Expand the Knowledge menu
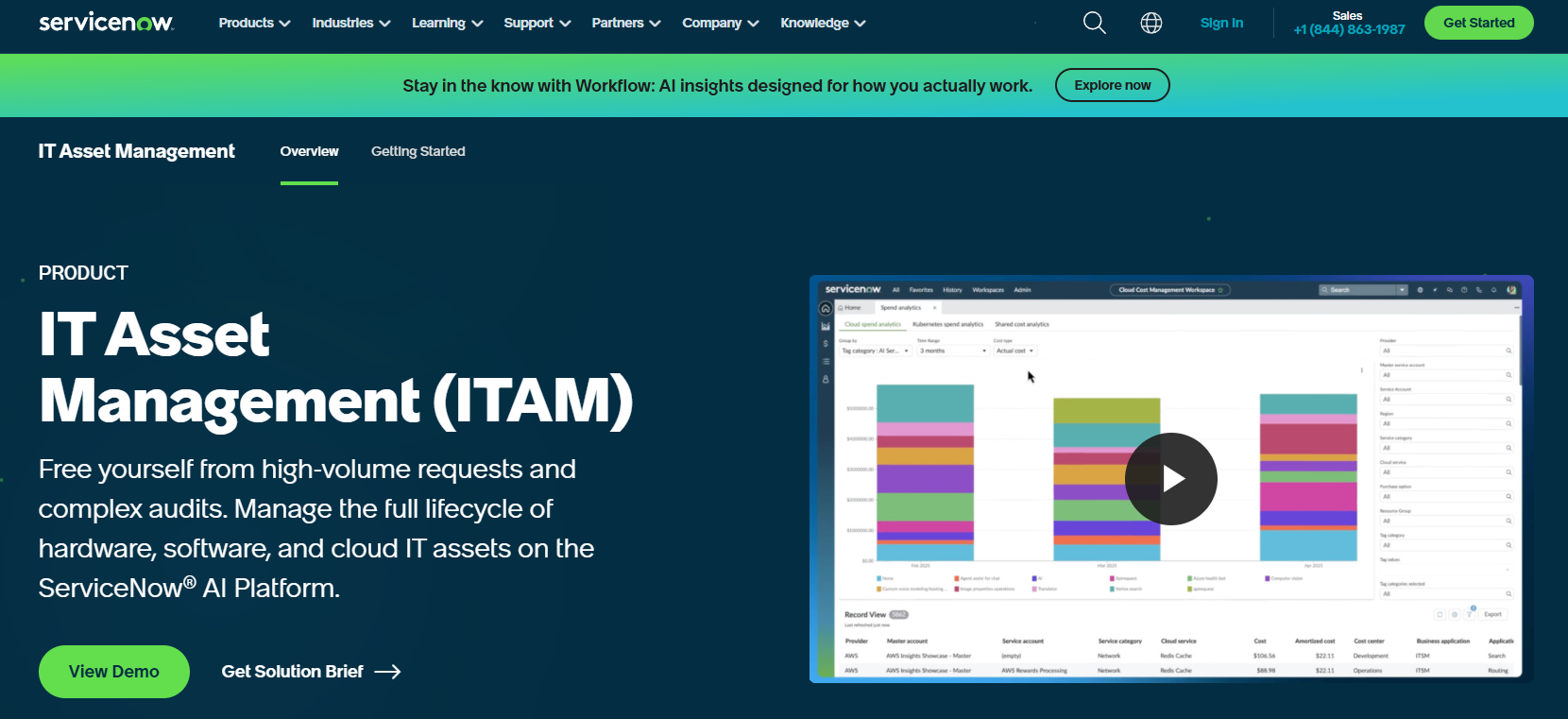The width and height of the screenshot is (1568, 719). click(x=823, y=23)
